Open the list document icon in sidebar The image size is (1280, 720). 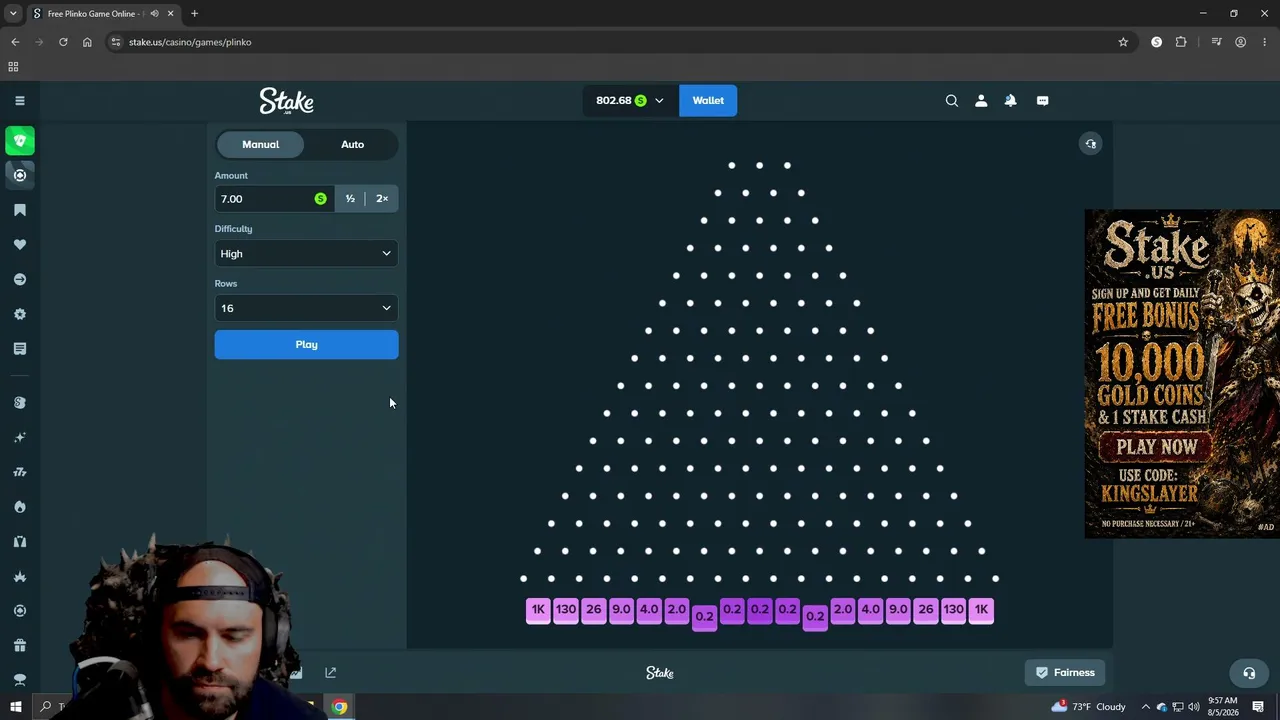click(20, 349)
